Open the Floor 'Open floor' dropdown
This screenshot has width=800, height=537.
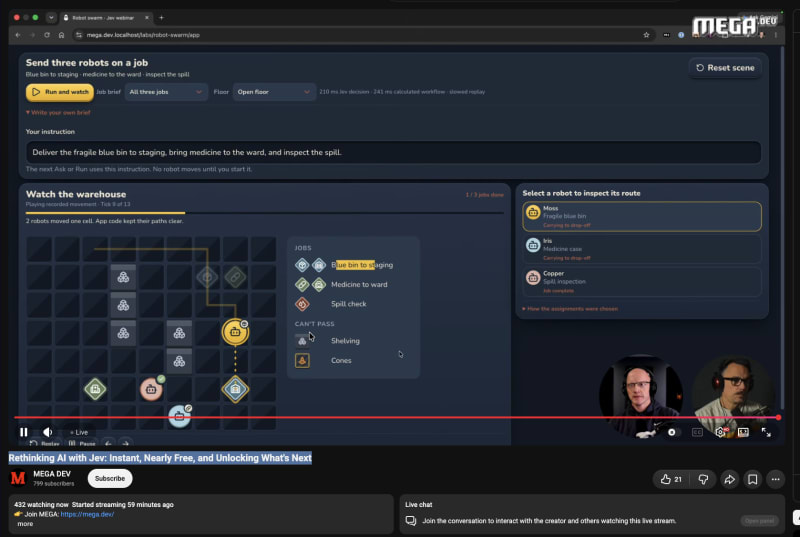tap(274, 92)
